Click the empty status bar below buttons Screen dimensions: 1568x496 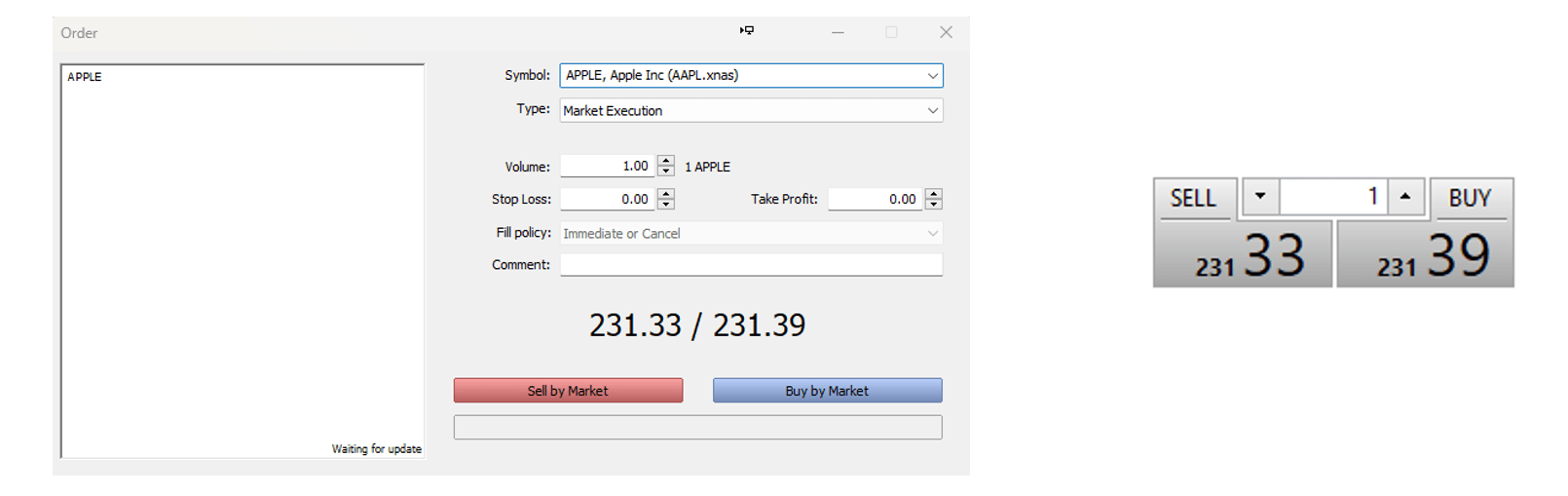[697, 427]
